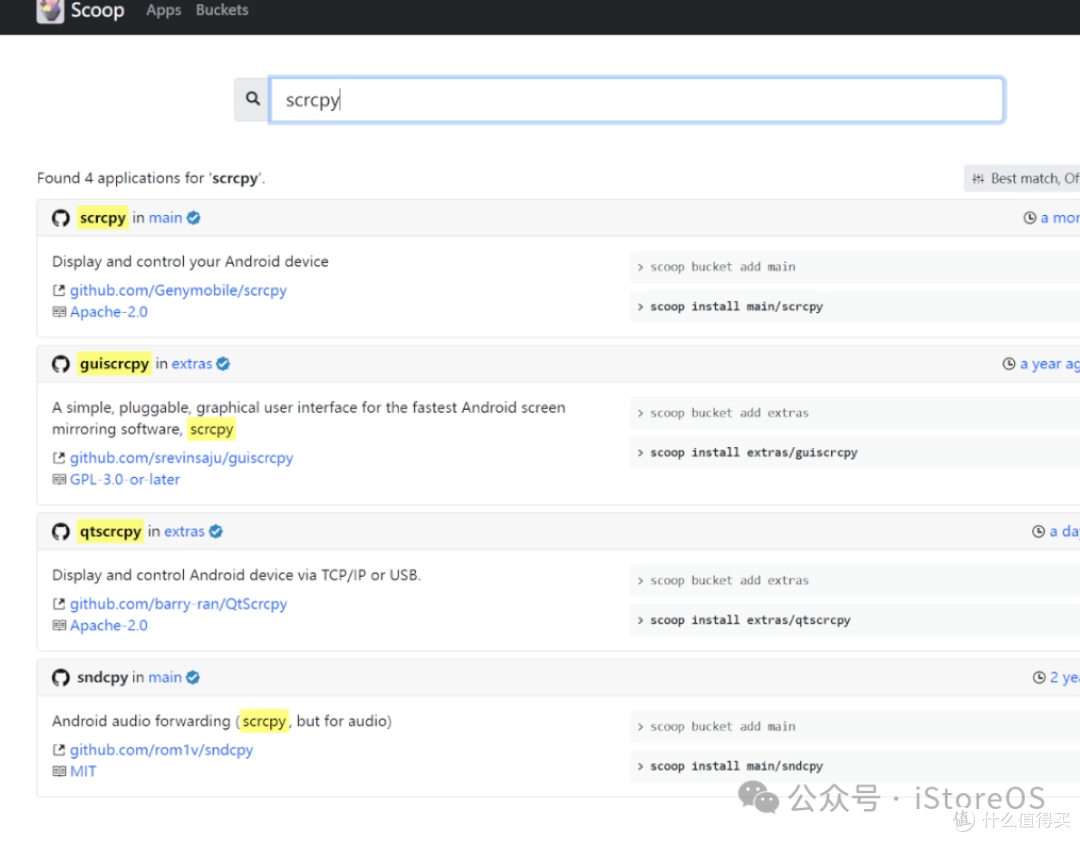Open the Best match sort options icon
Image resolution: width=1080 pixels, height=842 pixels.
click(978, 178)
